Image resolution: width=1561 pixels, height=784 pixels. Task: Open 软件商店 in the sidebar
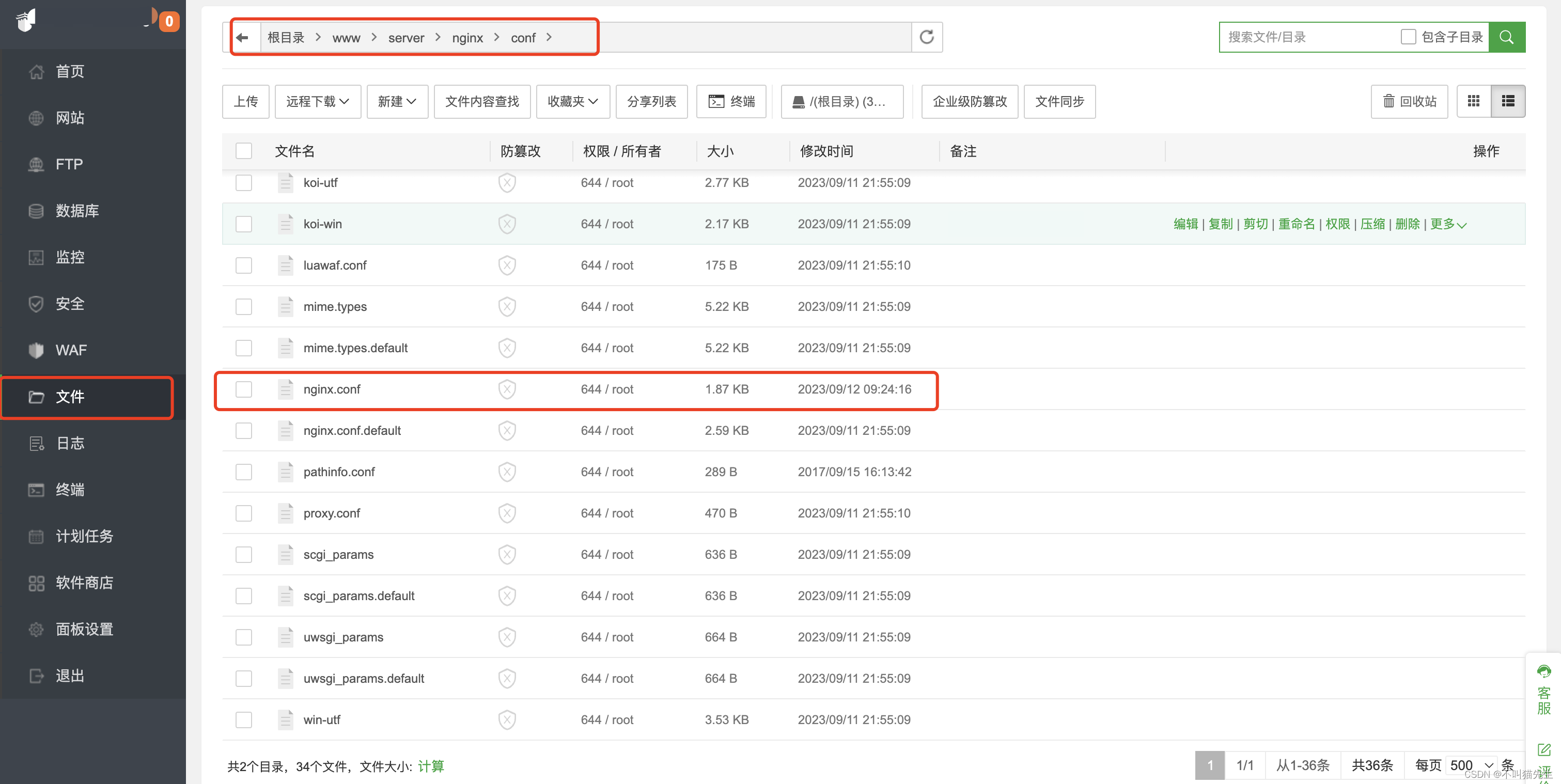pyautogui.click(x=92, y=583)
